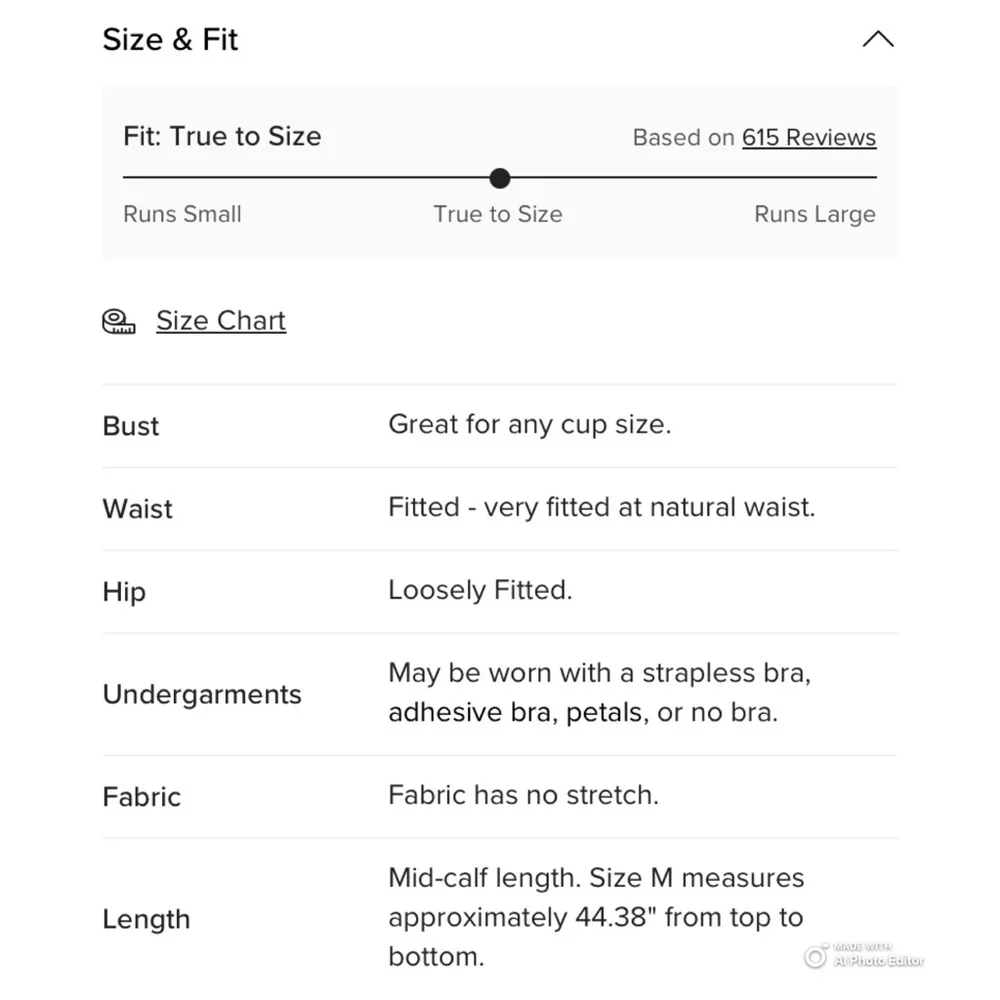
Task: Select the Fabric row label
Action: (142, 797)
